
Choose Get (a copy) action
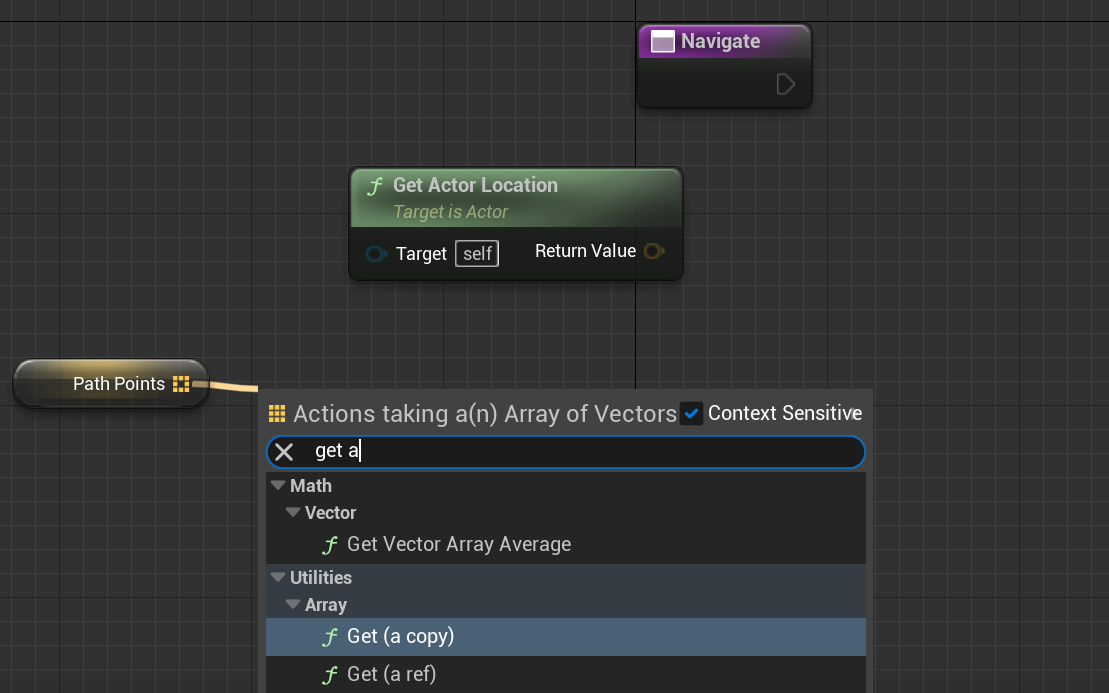point(400,637)
